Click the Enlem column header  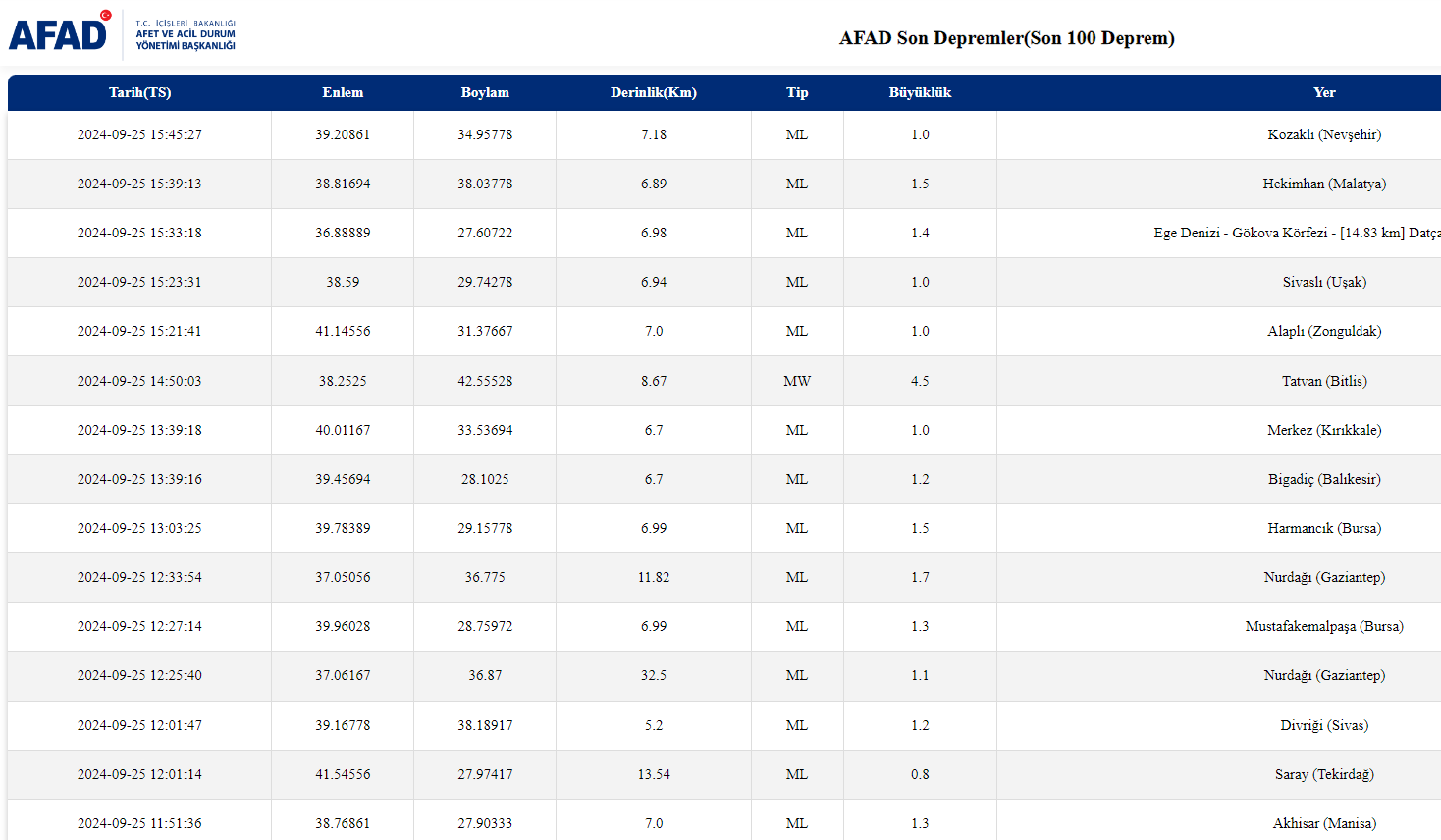[343, 92]
